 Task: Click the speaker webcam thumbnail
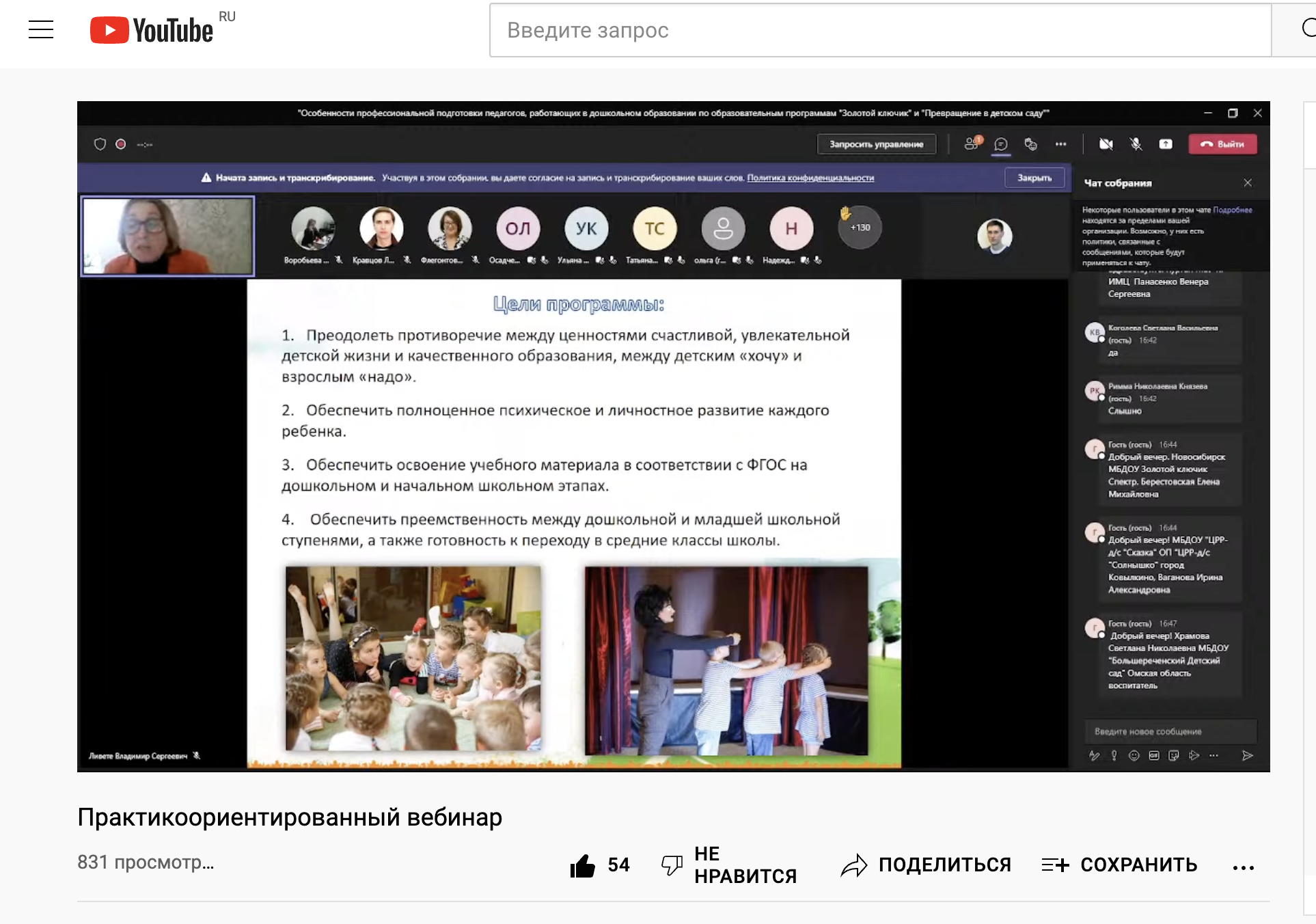(168, 236)
